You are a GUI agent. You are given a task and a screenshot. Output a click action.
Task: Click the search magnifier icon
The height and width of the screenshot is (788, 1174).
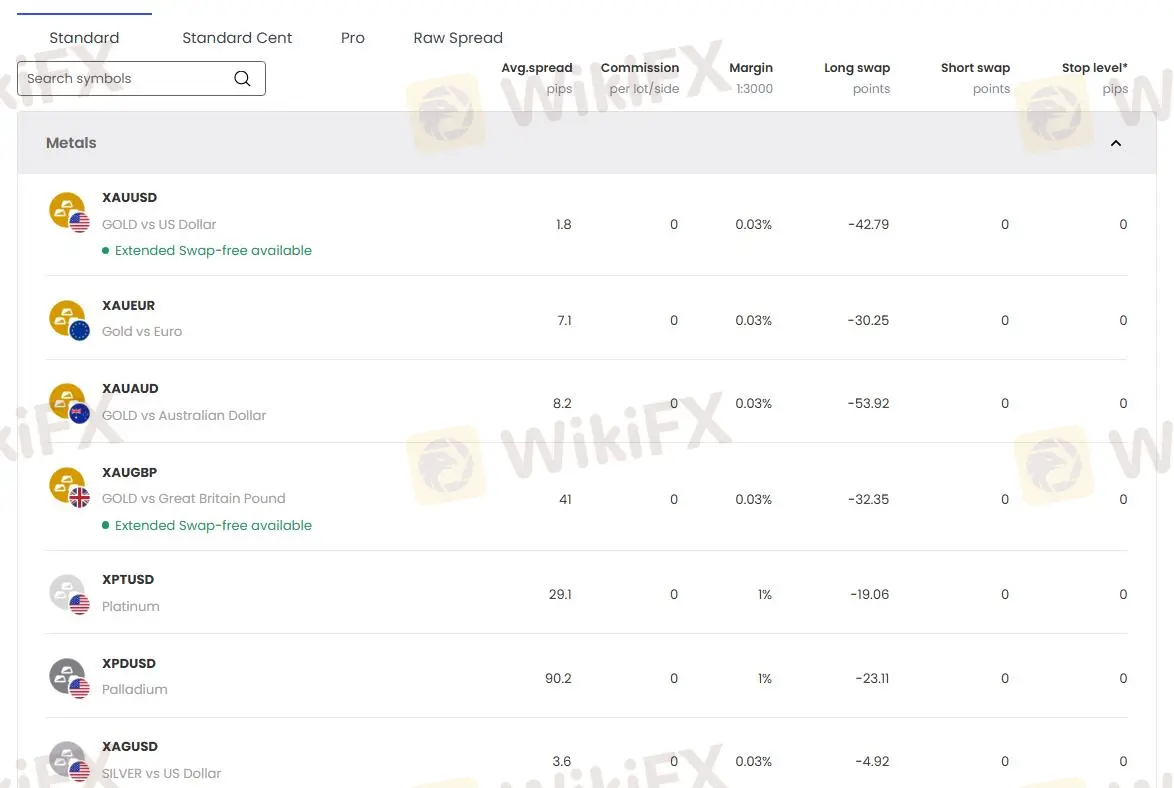tap(242, 78)
